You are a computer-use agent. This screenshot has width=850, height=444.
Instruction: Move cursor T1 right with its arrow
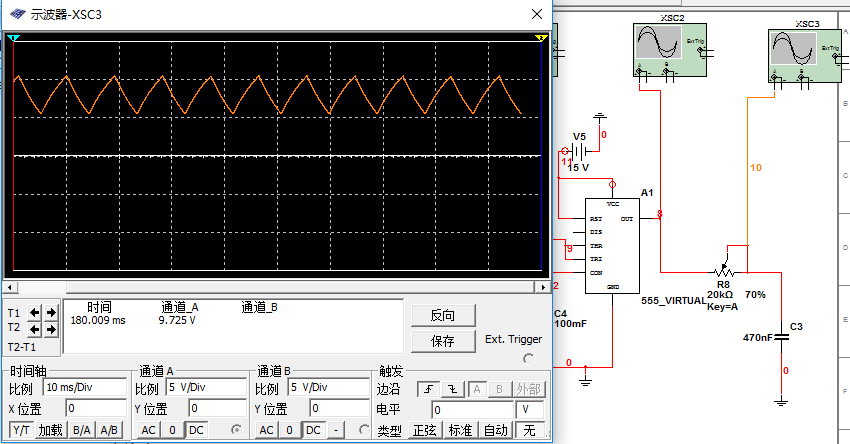[51, 312]
